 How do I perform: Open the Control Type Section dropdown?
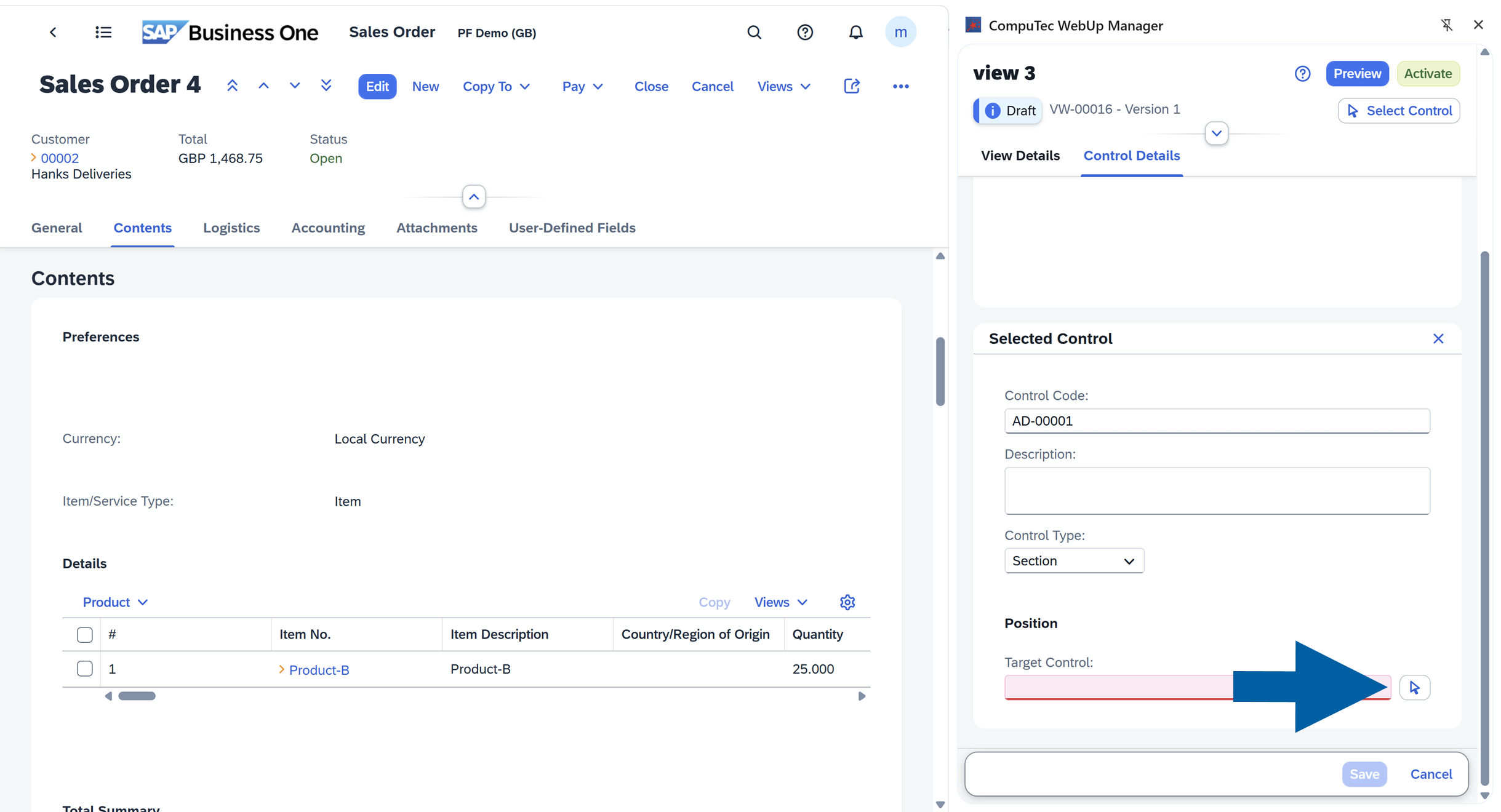pos(1074,561)
